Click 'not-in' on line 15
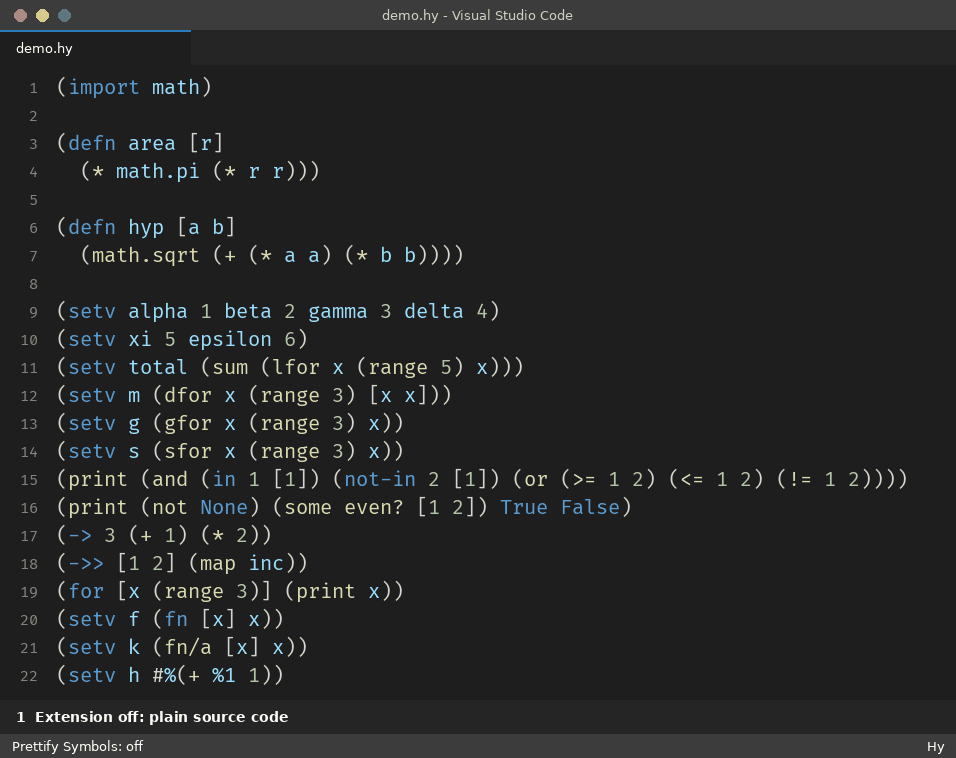Viewport: 956px width, 758px height. click(x=380, y=480)
